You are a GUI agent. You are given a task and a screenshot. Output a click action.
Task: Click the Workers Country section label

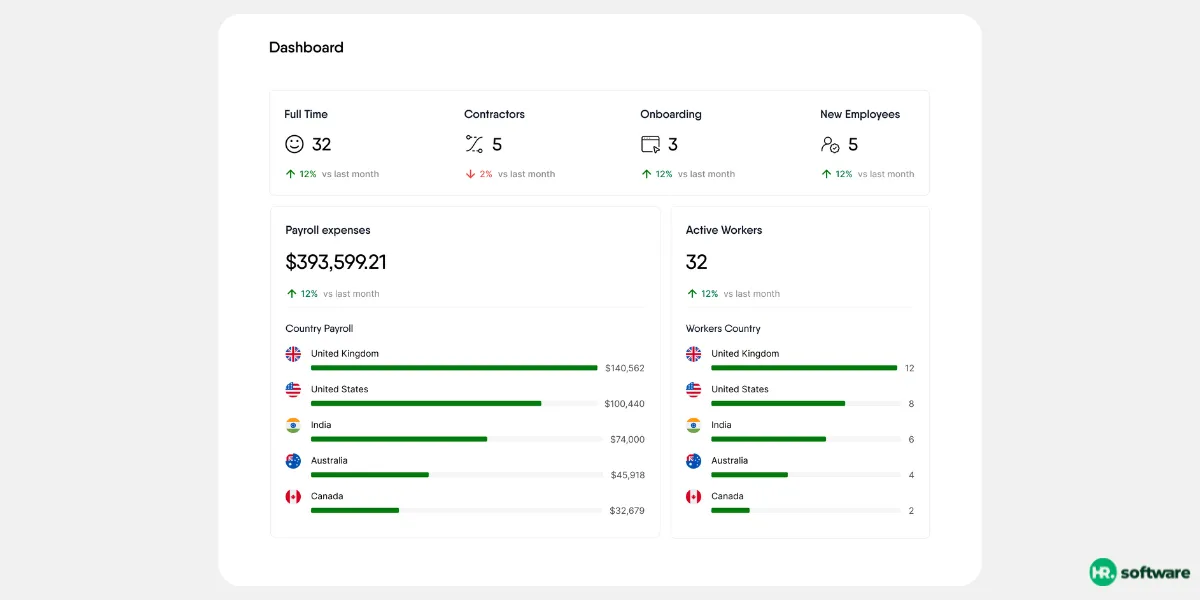pyautogui.click(x=723, y=329)
